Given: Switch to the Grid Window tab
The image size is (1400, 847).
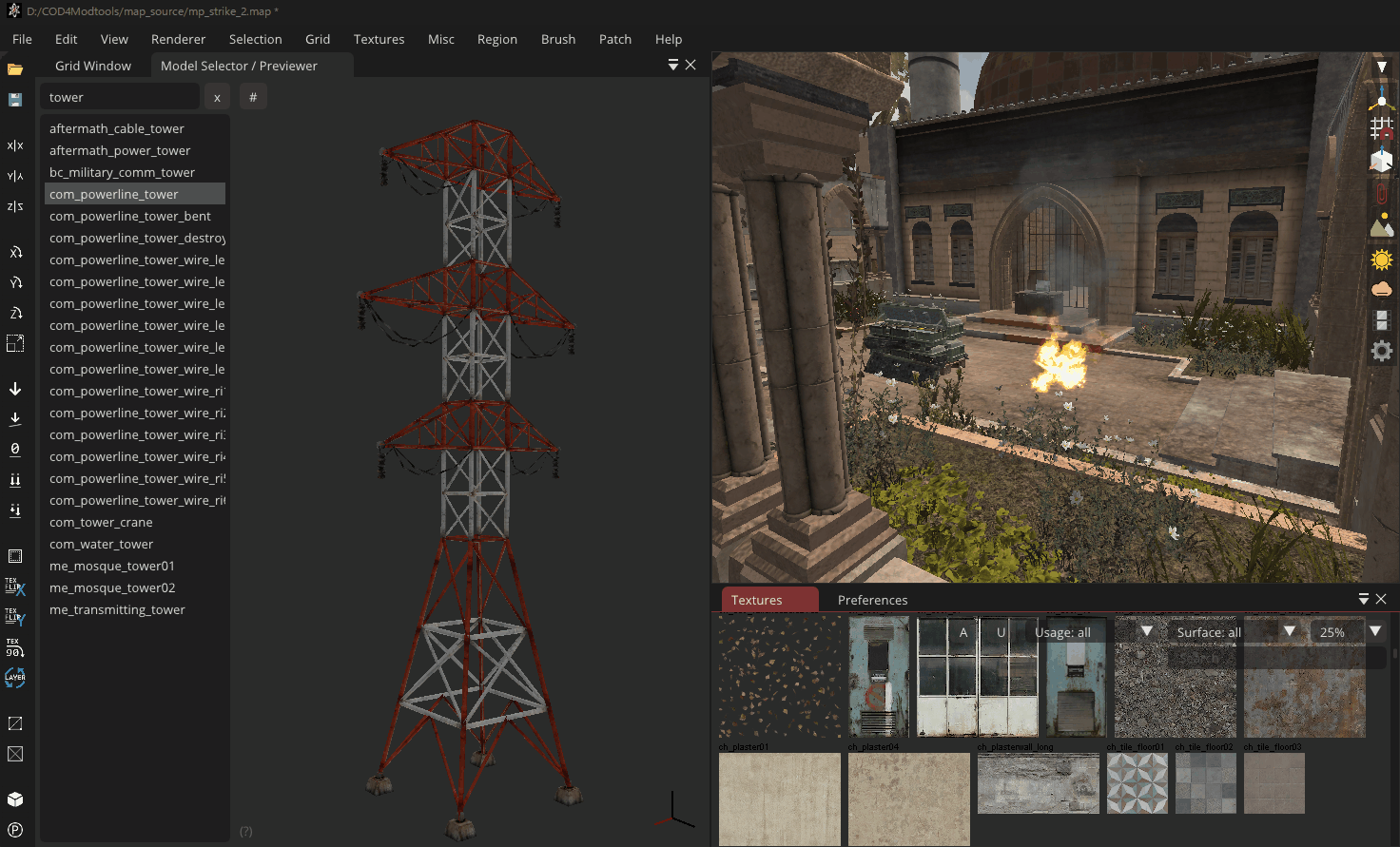Looking at the screenshot, I should click(x=93, y=66).
